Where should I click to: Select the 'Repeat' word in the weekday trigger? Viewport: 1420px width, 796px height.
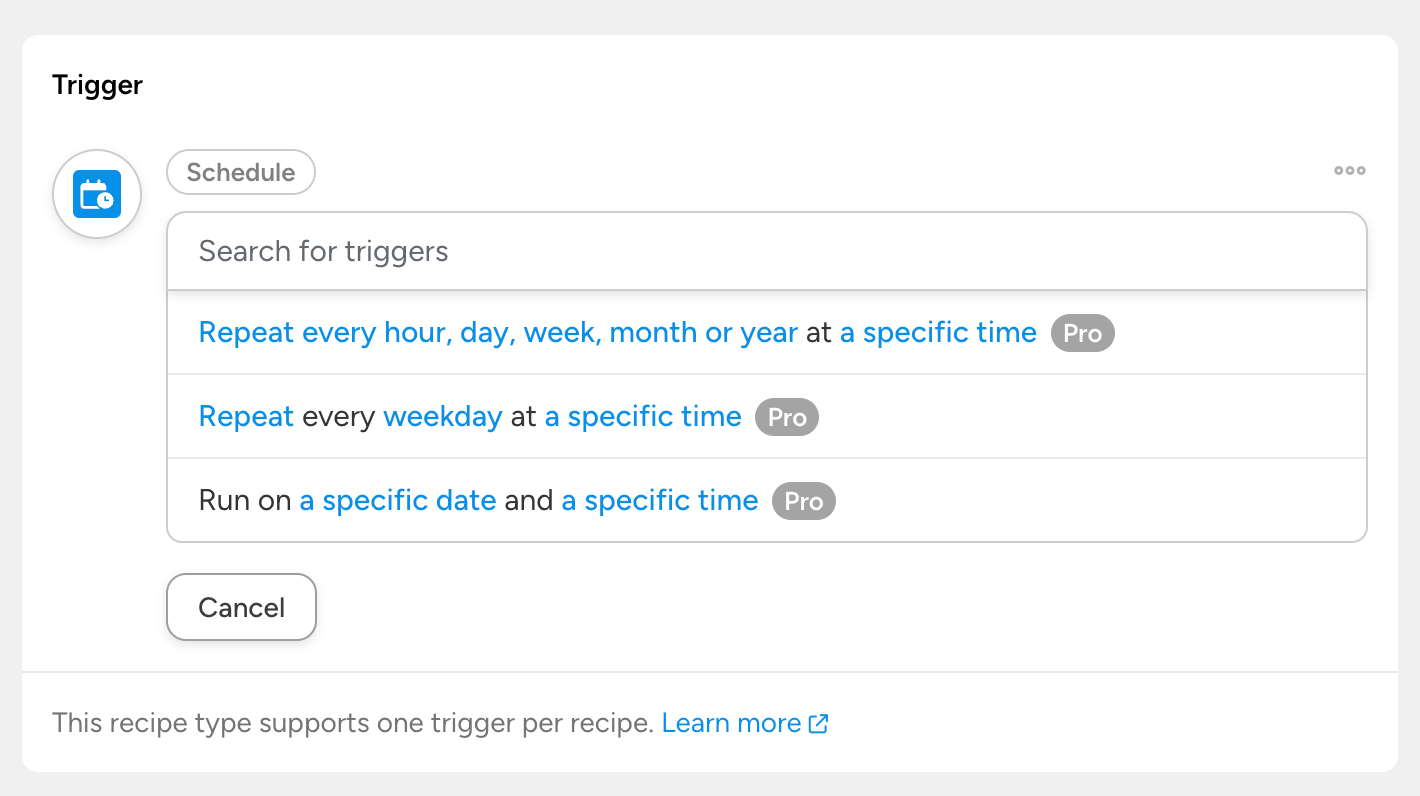tap(246, 417)
